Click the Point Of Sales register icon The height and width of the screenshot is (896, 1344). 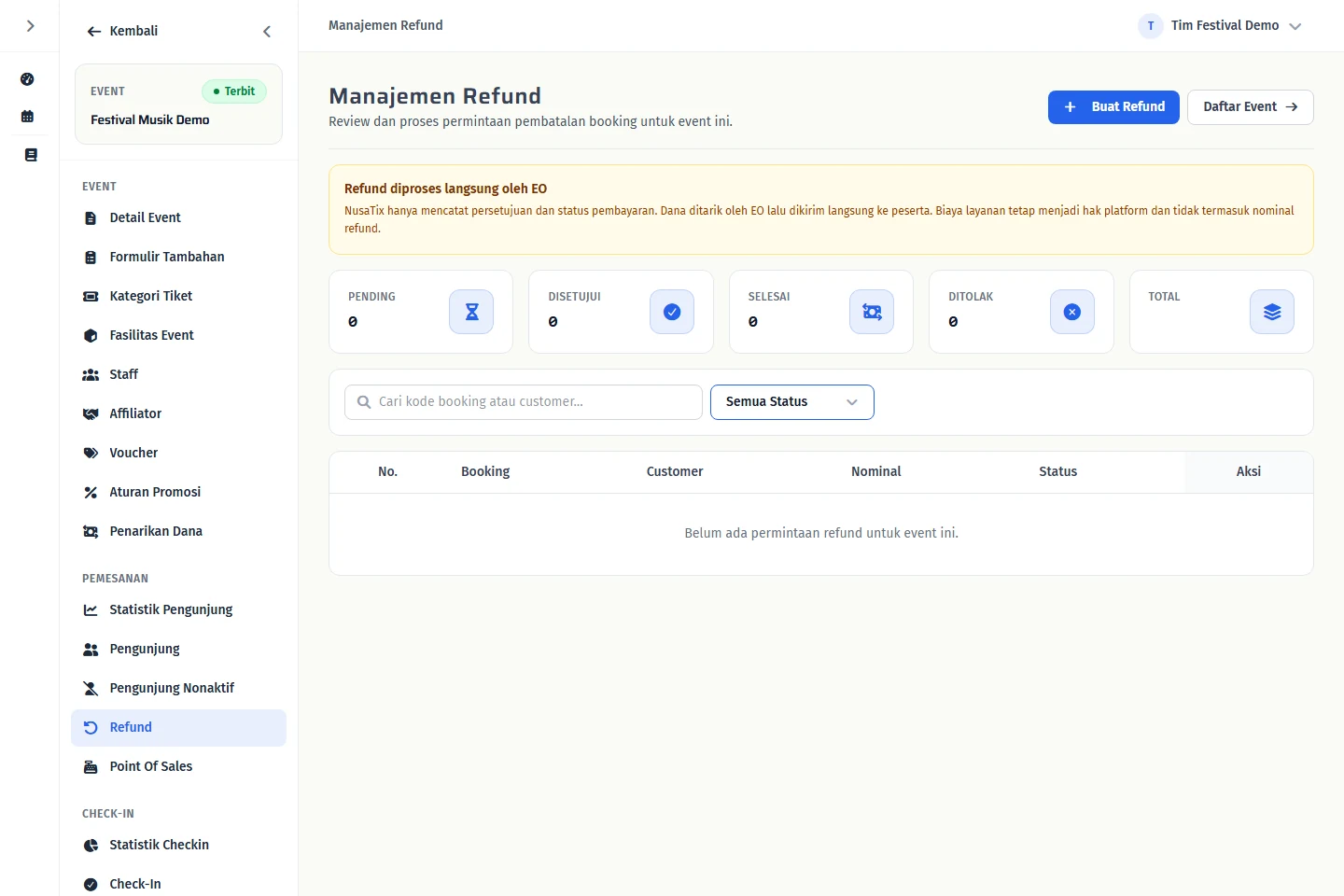pyautogui.click(x=91, y=767)
